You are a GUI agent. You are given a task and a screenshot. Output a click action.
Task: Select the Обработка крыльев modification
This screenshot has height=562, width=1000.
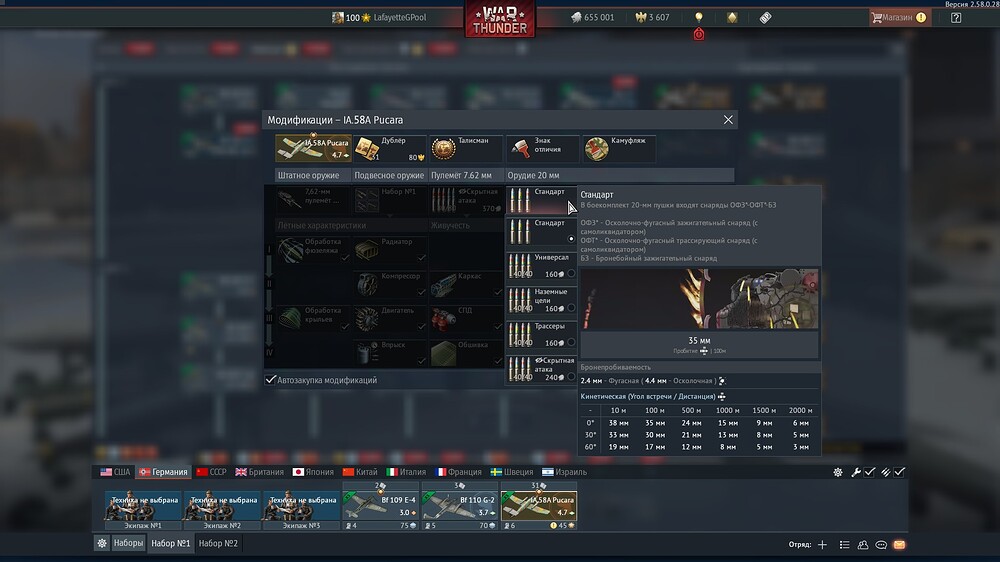tap(313, 319)
